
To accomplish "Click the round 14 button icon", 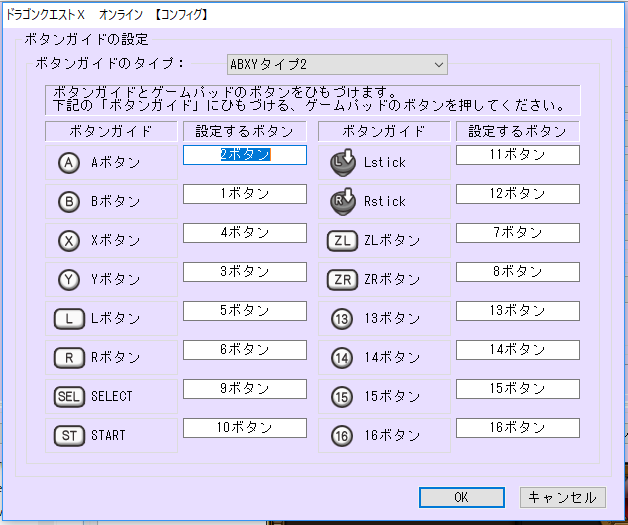I will point(342,358).
